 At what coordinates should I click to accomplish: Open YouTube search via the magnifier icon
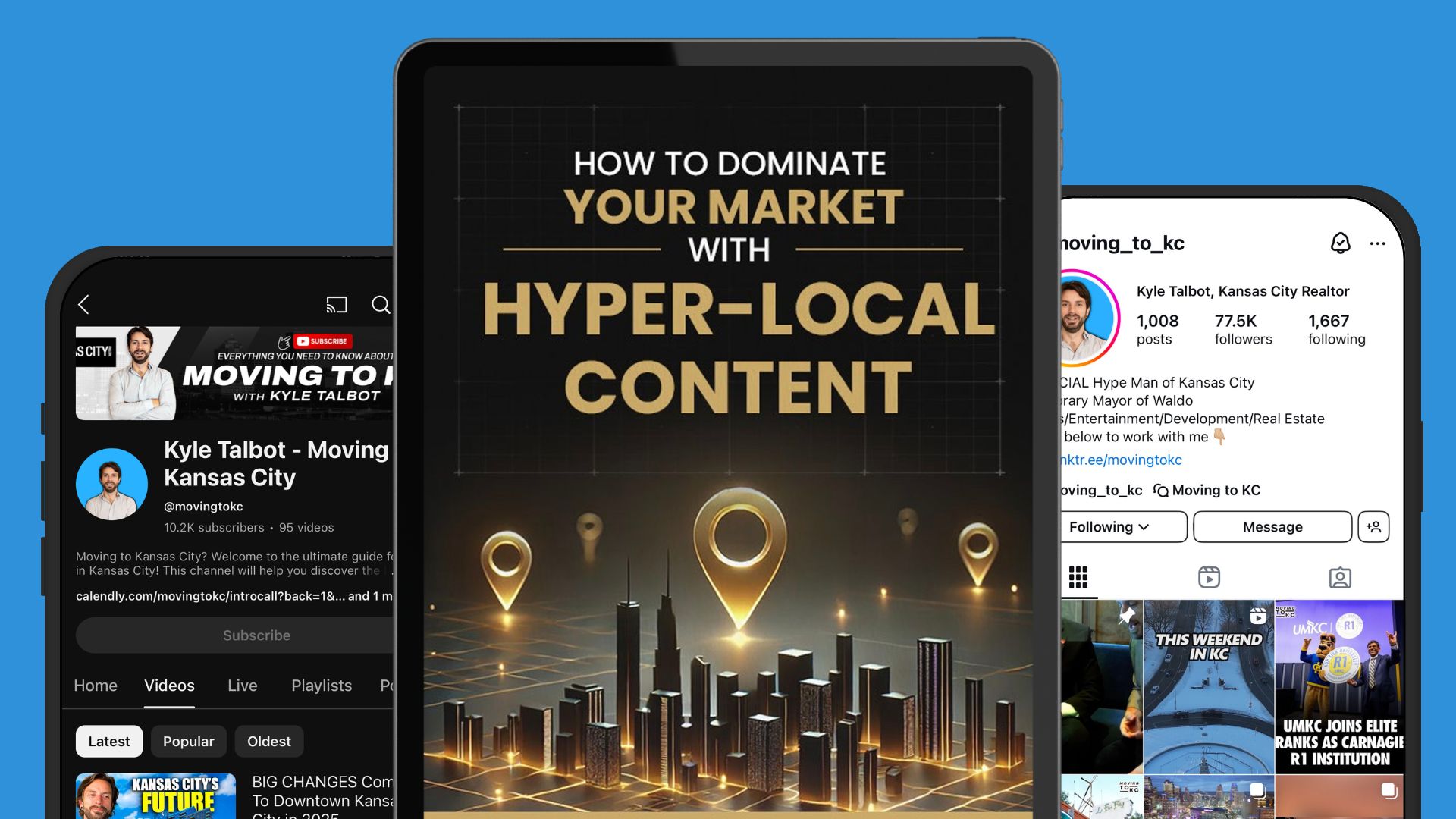pos(381,306)
